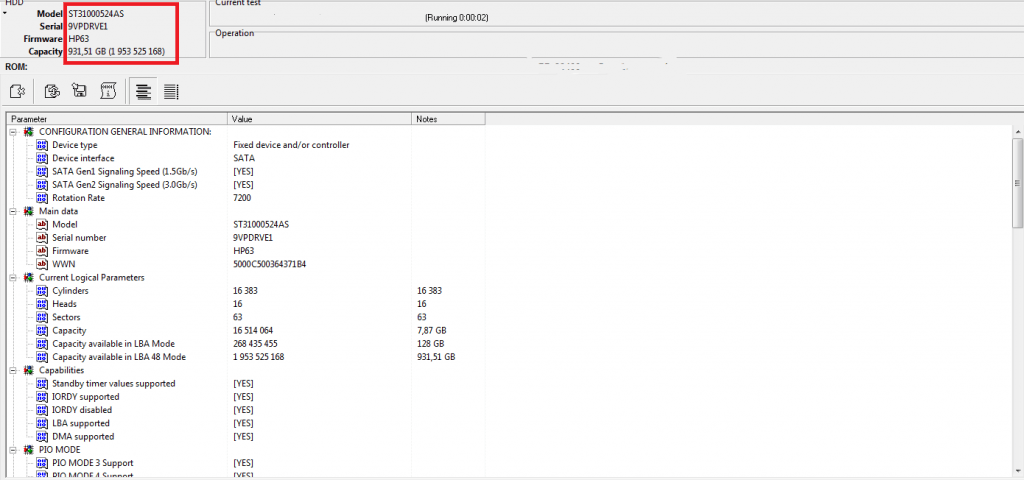1024x480 pixels.
Task: Click the reload document toolbar icon
Action: coord(52,92)
